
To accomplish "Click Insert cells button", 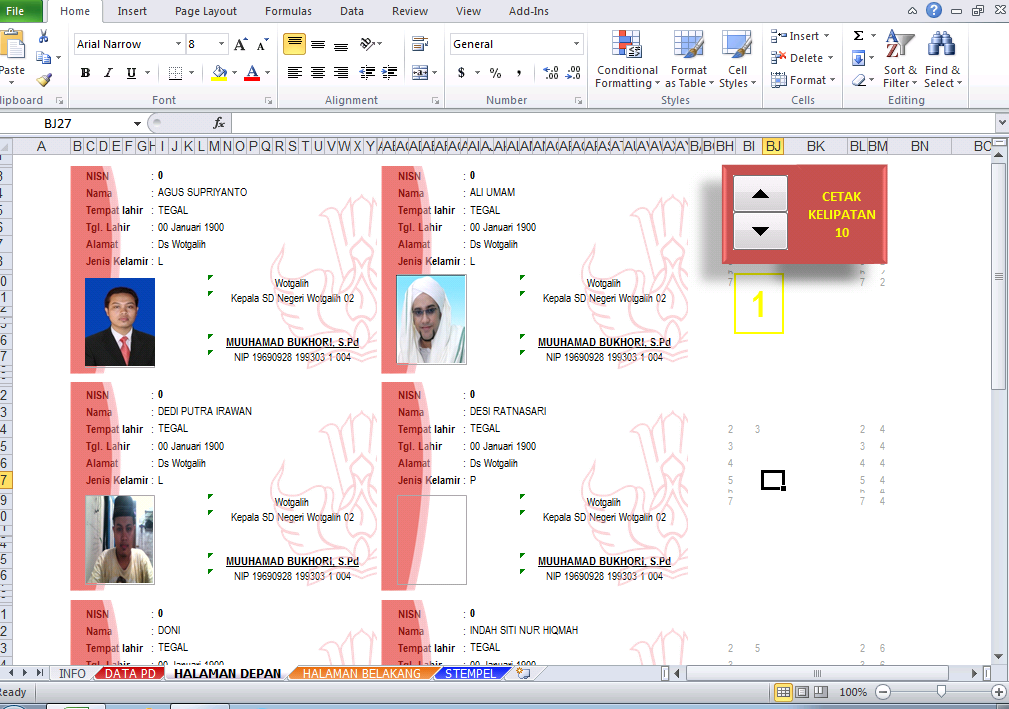I will coord(800,36).
